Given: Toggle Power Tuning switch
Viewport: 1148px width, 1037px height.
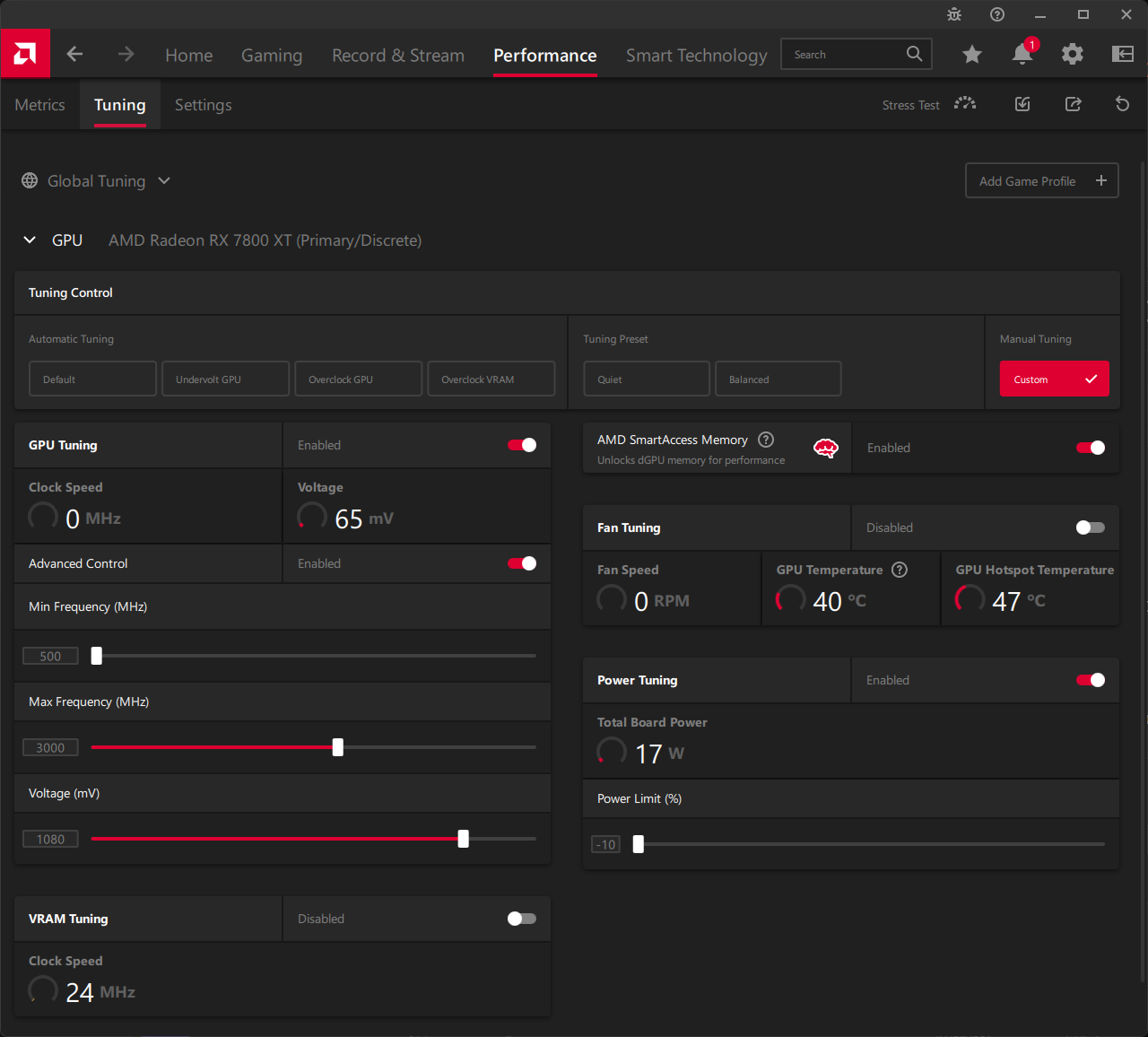Looking at the screenshot, I should coord(1091,680).
